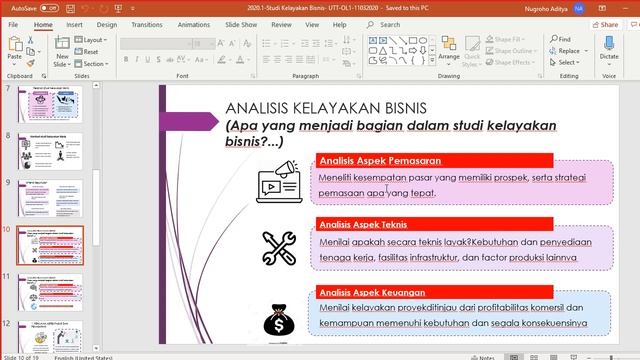640x360 pixels.
Task: Select slide 11 thumbnail
Action: [x=50, y=292]
